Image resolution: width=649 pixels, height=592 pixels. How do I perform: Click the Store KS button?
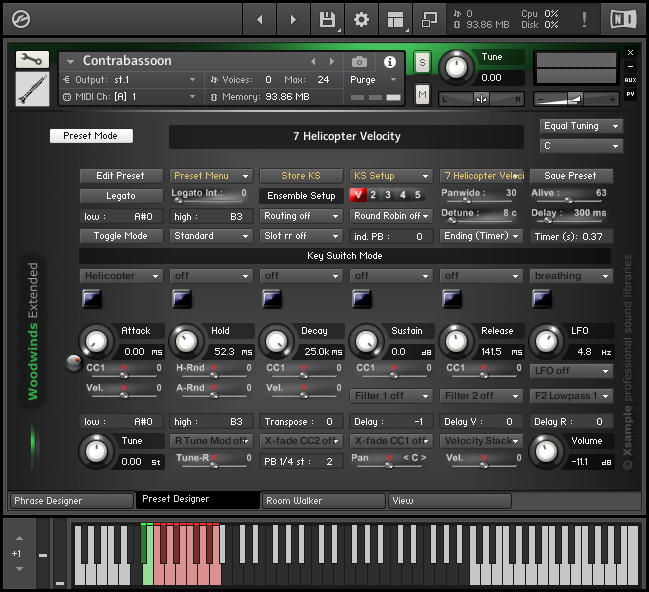pyautogui.click(x=301, y=176)
